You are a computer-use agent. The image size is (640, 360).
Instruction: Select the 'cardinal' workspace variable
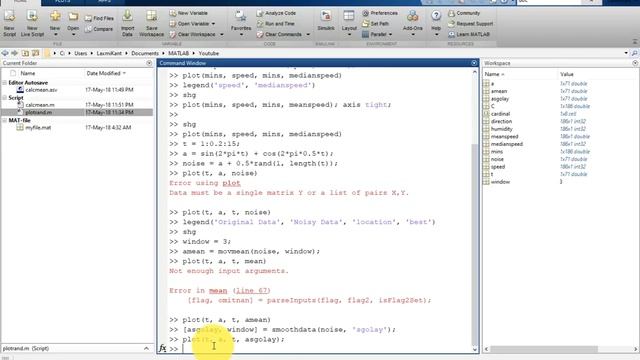click(x=500, y=114)
